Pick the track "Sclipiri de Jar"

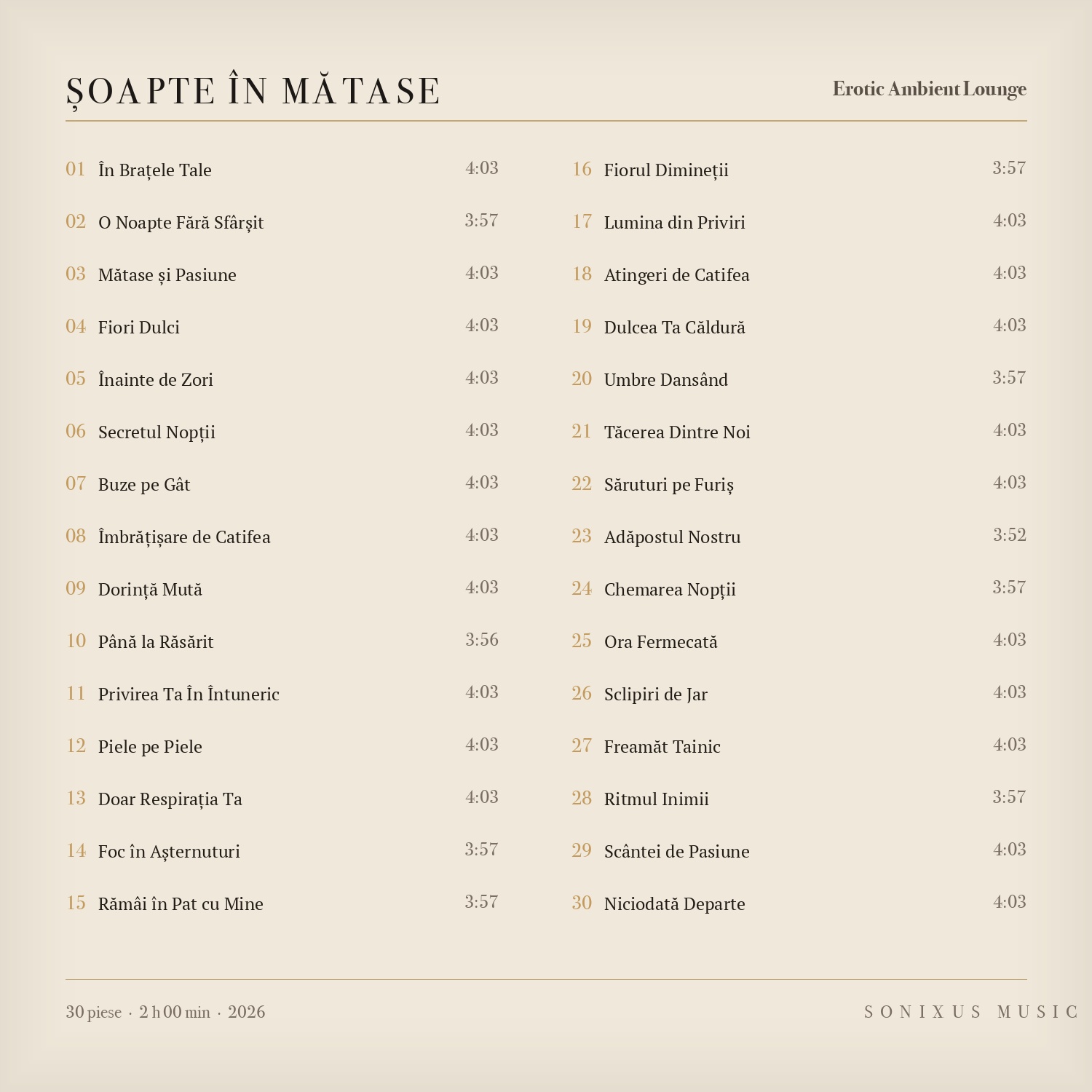[x=656, y=694]
